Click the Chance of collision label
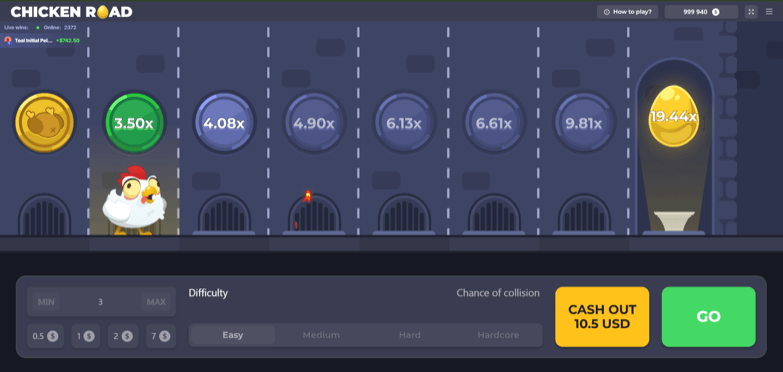783x372 pixels. pos(498,293)
